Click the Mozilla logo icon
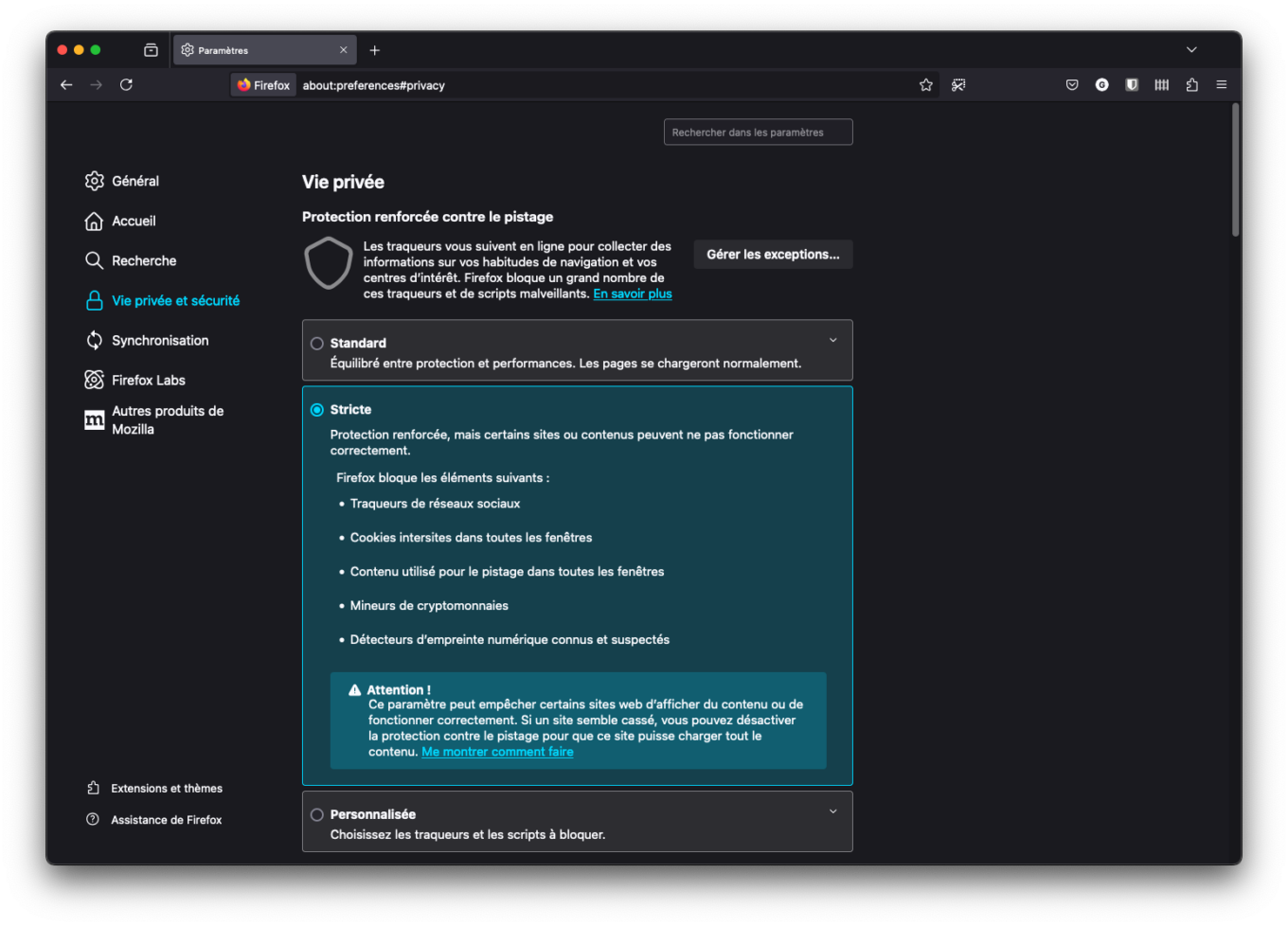 pyautogui.click(x=94, y=419)
